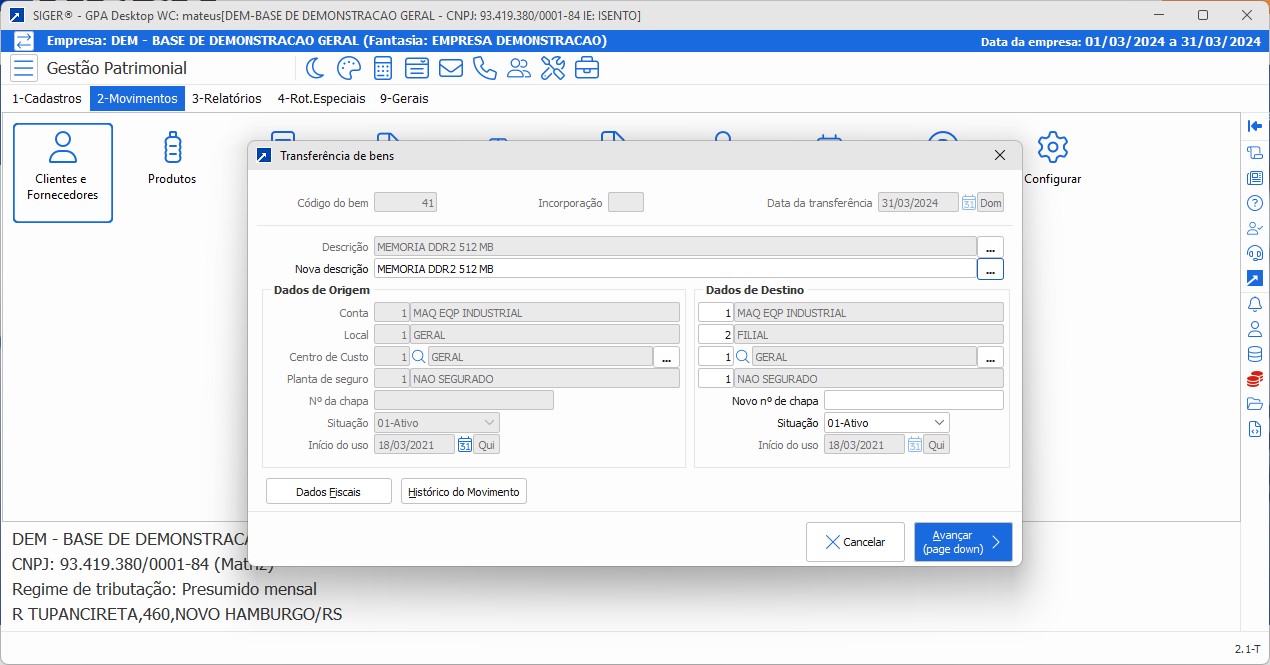1270x665 pixels.
Task: Expand the destination Situação dropdown
Action: coord(939,423)
